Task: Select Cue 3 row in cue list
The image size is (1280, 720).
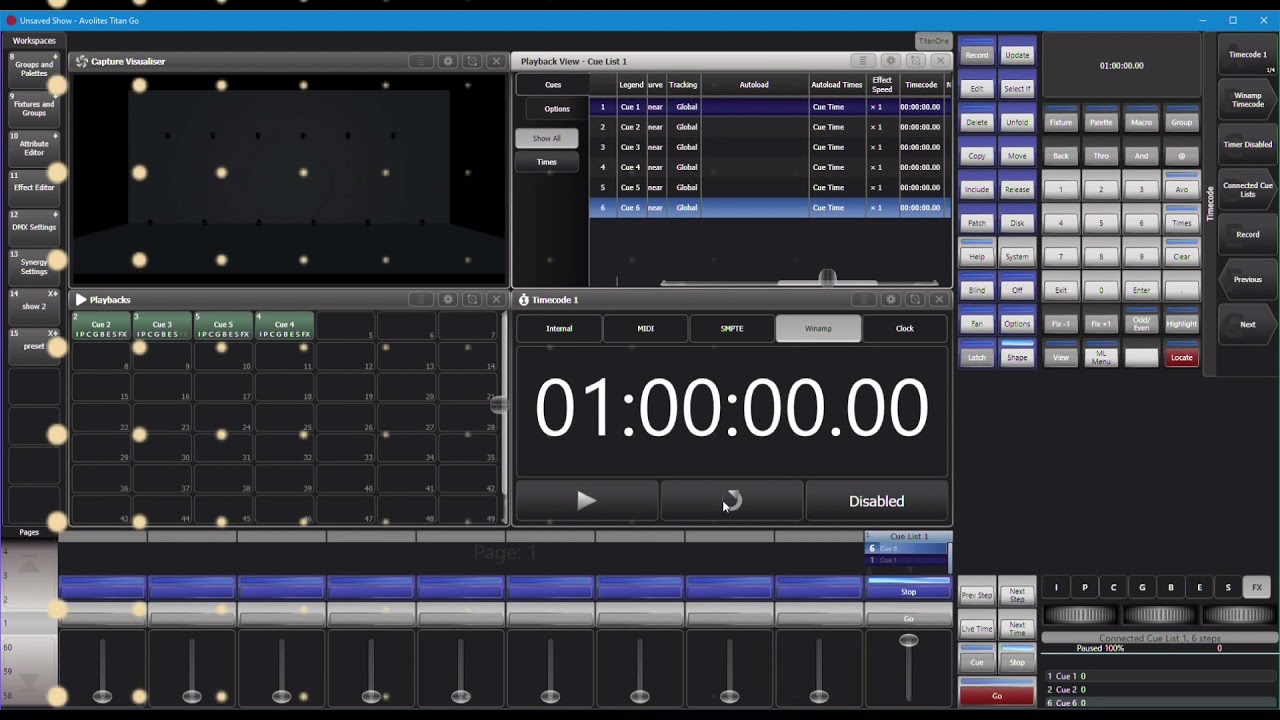Action: pyautogui.click(x=769, y=147)
